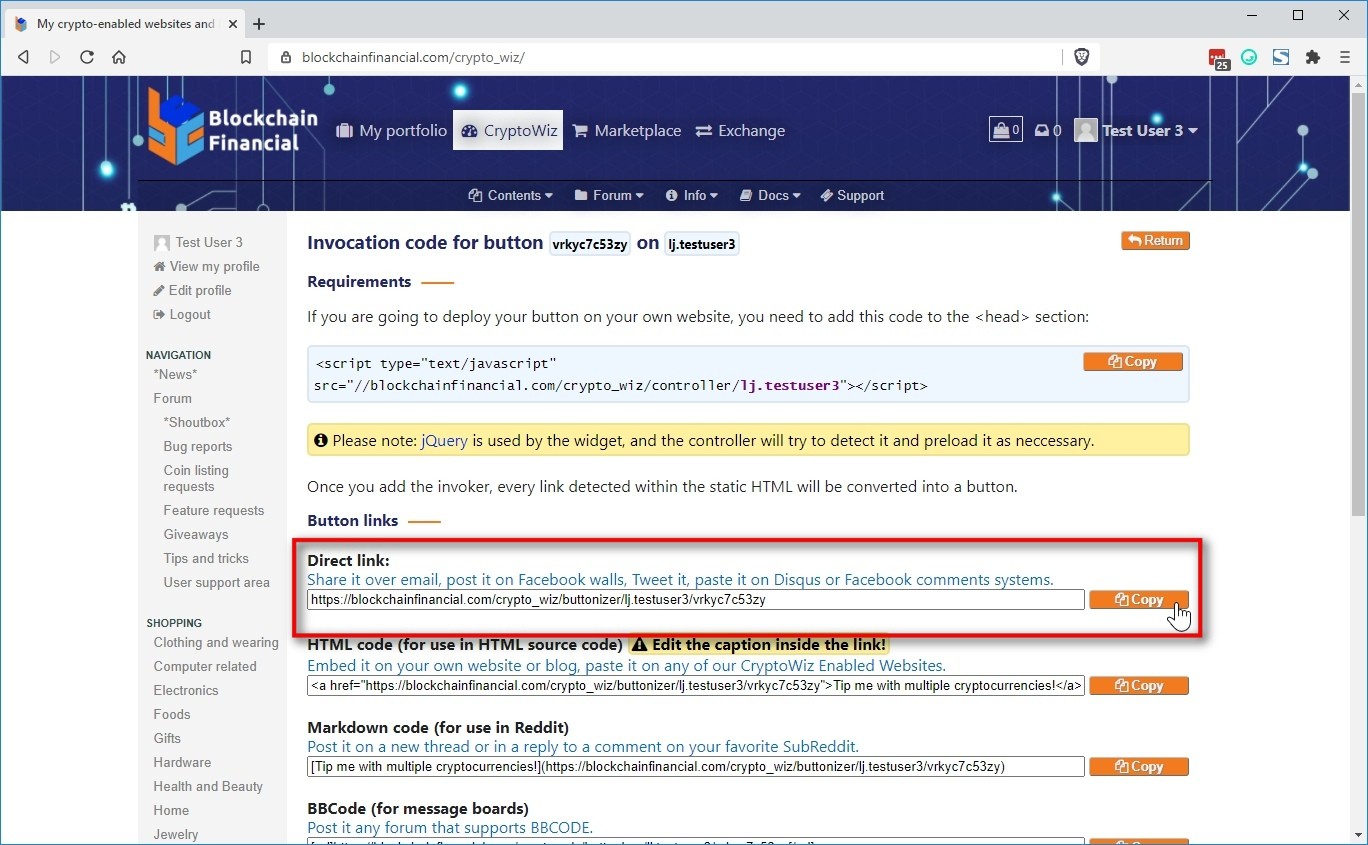Click the Blockchain Financial logo
The width and height of the screenshot is (1368, 845).
pyautogui.click(x=232, y=126)
